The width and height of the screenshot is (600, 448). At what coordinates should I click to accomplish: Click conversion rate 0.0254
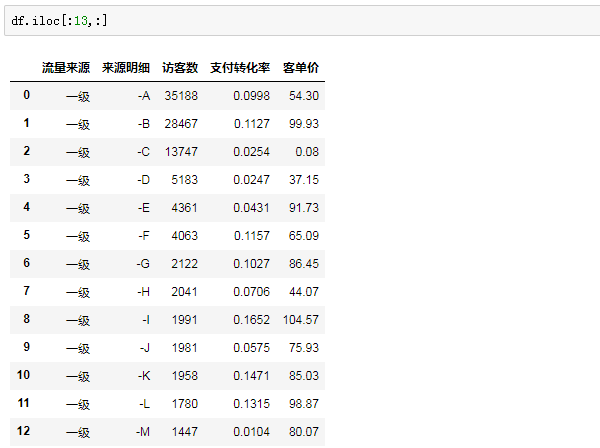click(x=251, y=152)
